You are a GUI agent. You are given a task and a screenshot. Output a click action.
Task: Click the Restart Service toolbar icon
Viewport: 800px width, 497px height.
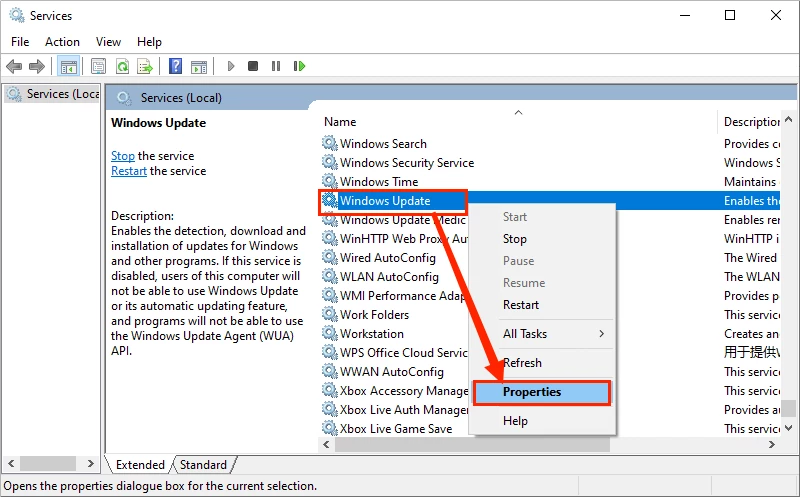299,66
